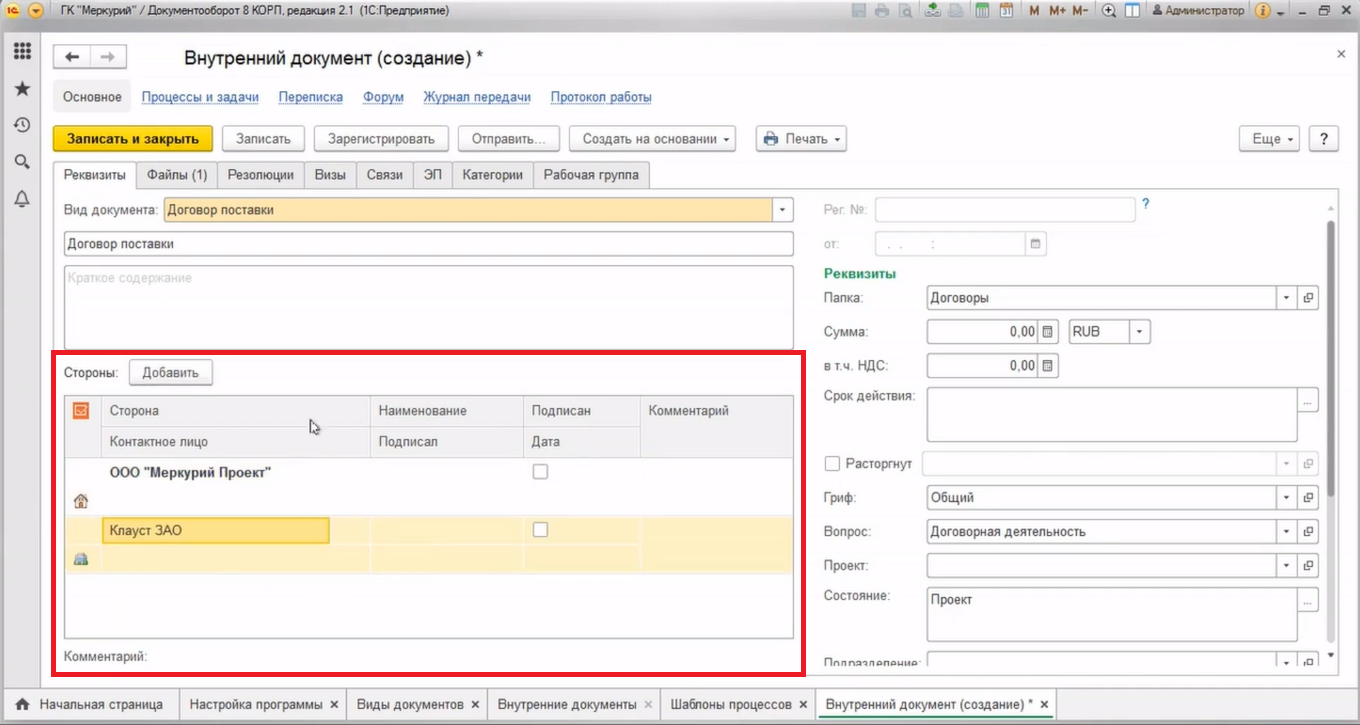This screenshot has width=1360, height=725.
Task: Click blue question mark near Рег. №
Action: click(1146, 203)
